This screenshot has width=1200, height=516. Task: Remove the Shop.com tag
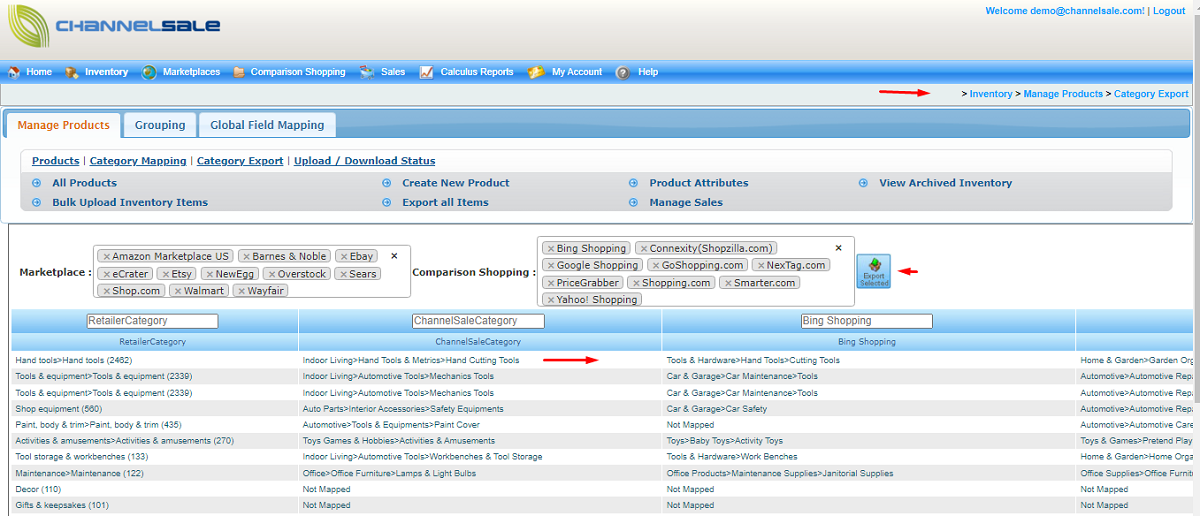tap(105, 291)
